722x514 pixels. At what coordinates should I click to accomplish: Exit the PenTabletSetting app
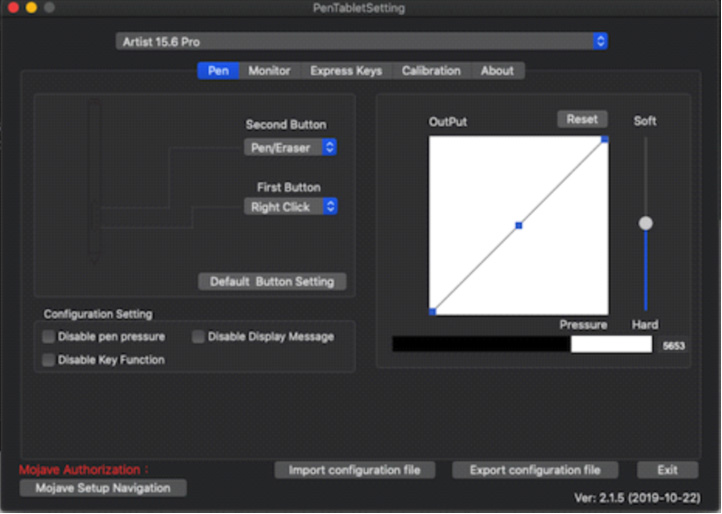[668, 470]
